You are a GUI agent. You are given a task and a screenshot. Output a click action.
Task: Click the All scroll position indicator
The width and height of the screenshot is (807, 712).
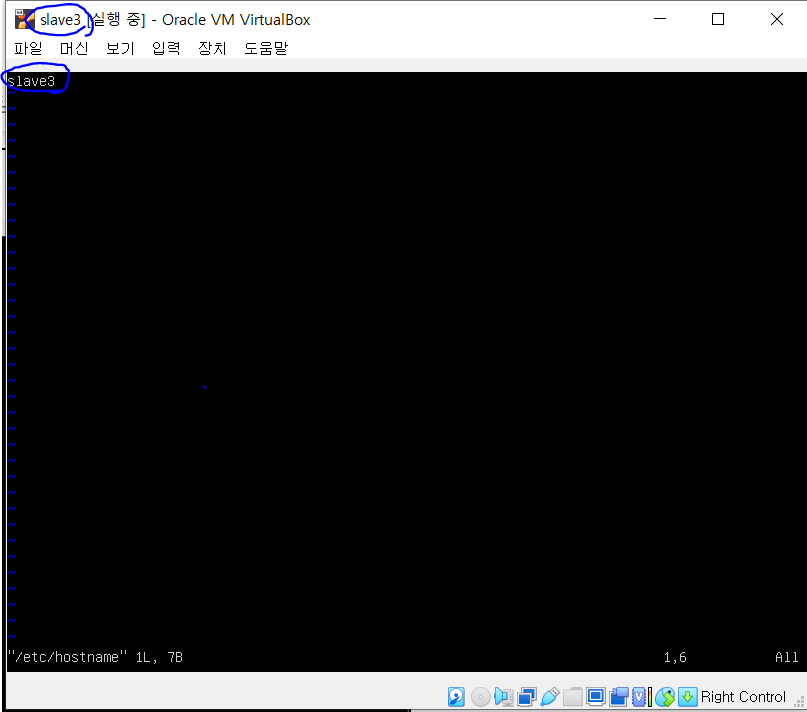(786, 657)
